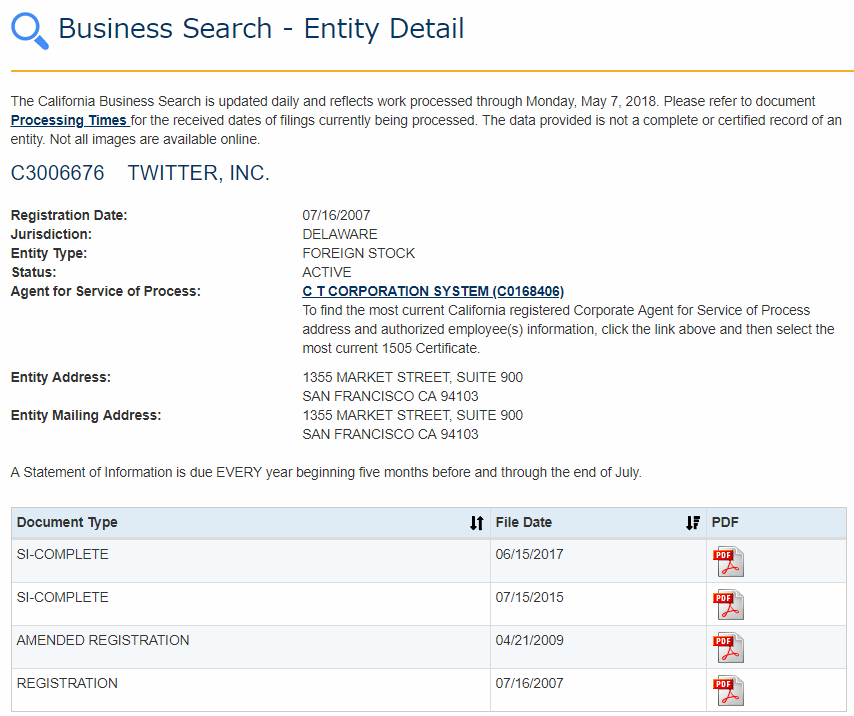Click the File Date column header label
Viewport: 854px width, 716px height.
point(523,522)
